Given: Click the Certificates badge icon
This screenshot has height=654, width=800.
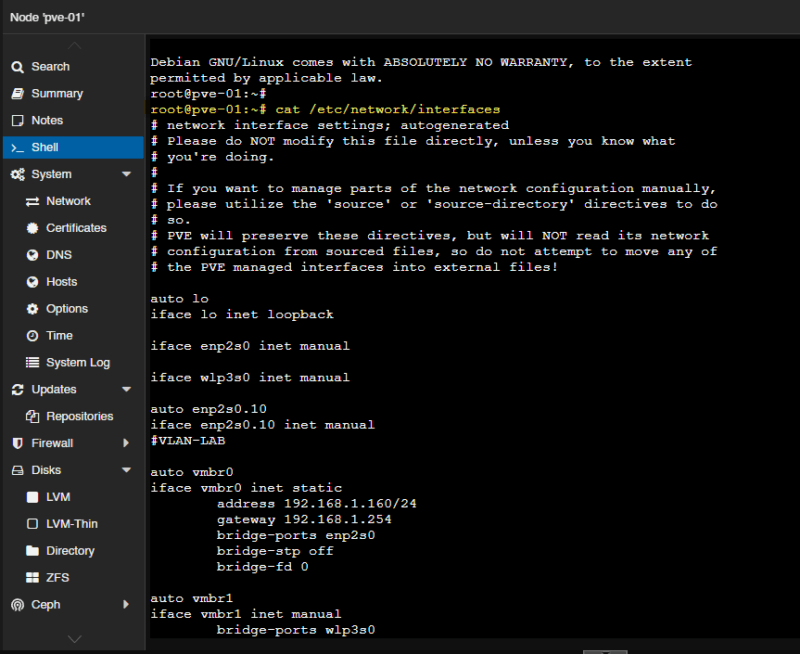Looking at the screenshot, I should point(32,229).
